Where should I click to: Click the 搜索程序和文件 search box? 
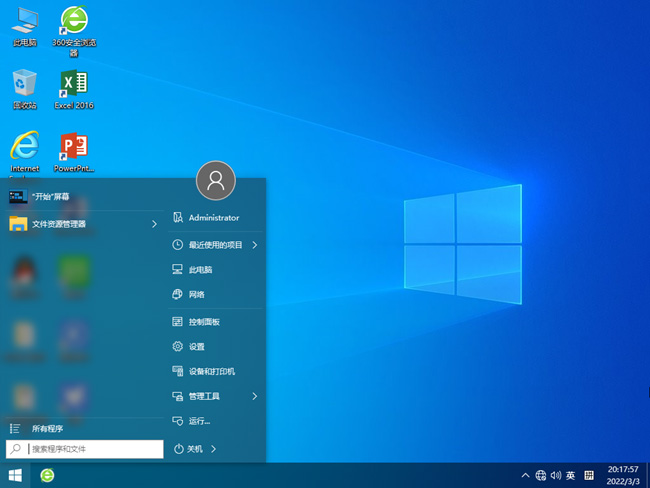(x=85, y=449)
